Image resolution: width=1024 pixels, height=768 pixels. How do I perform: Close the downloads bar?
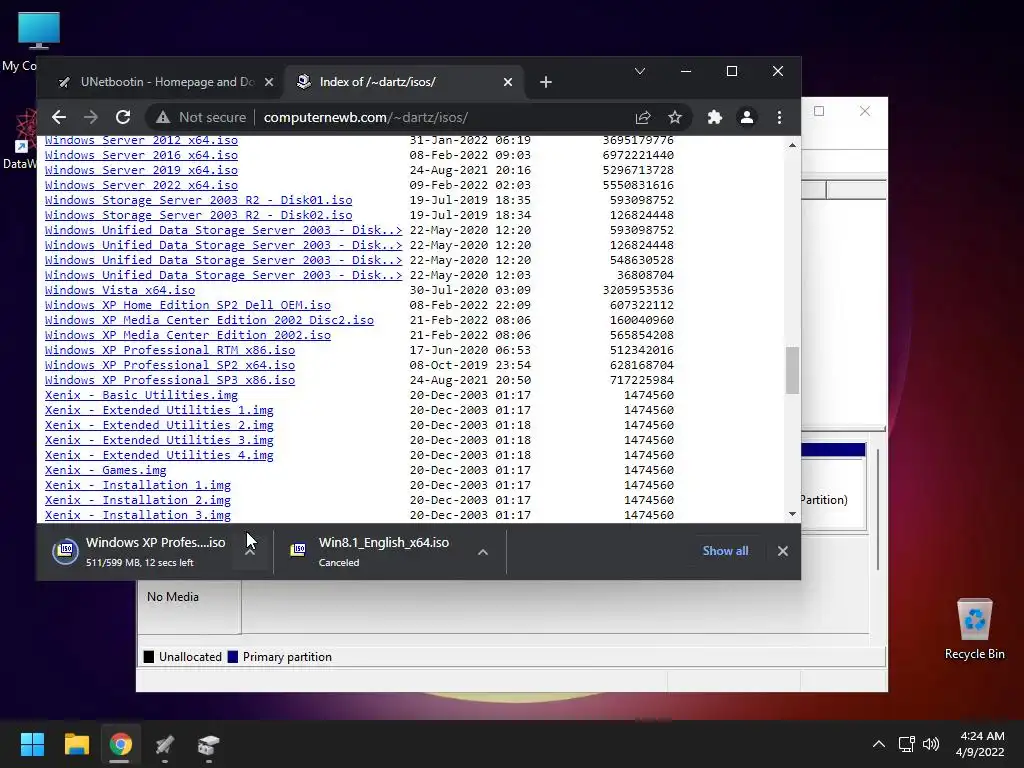click(782, 551)
